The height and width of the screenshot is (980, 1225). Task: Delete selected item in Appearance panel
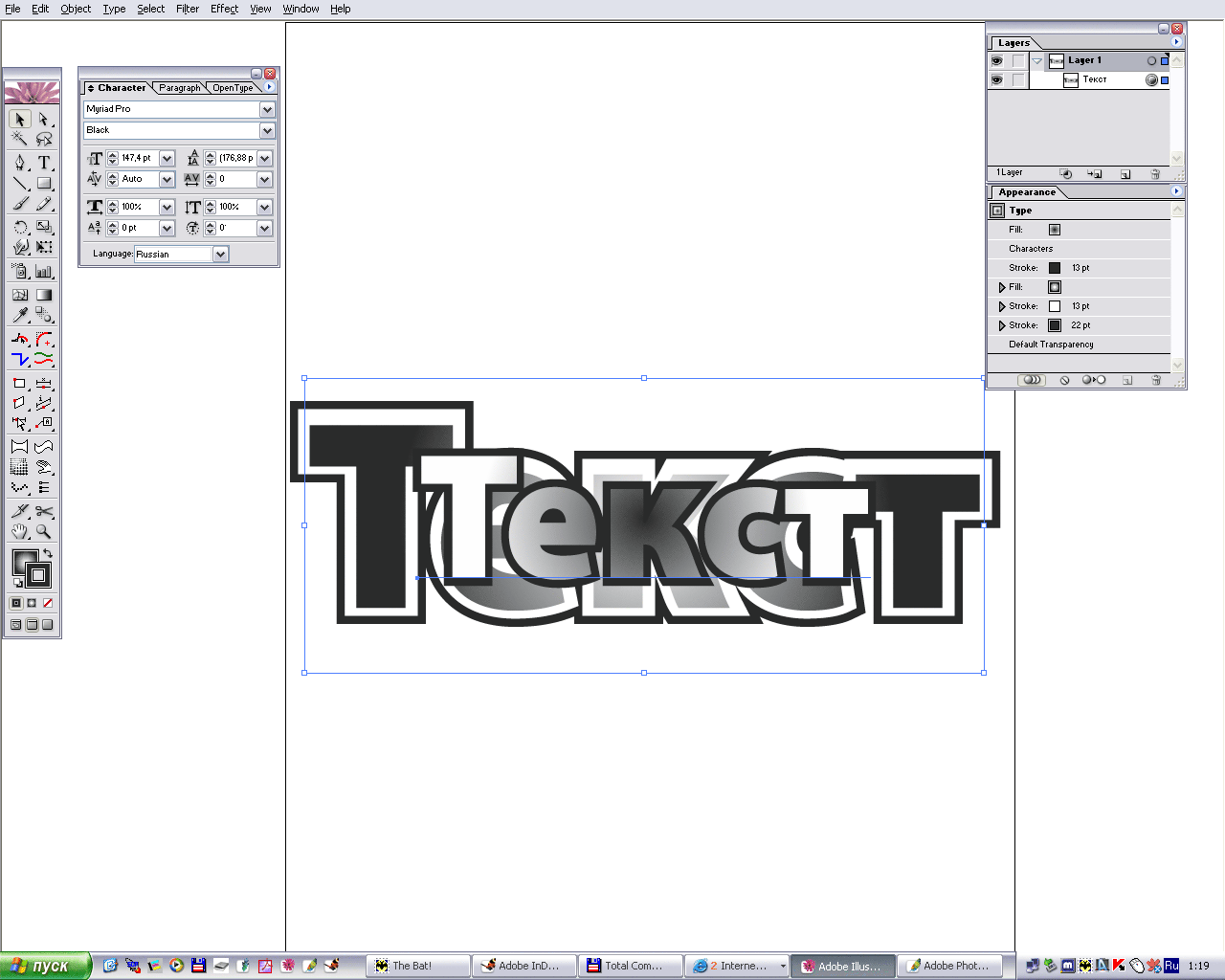click(x=1155, y=380)
